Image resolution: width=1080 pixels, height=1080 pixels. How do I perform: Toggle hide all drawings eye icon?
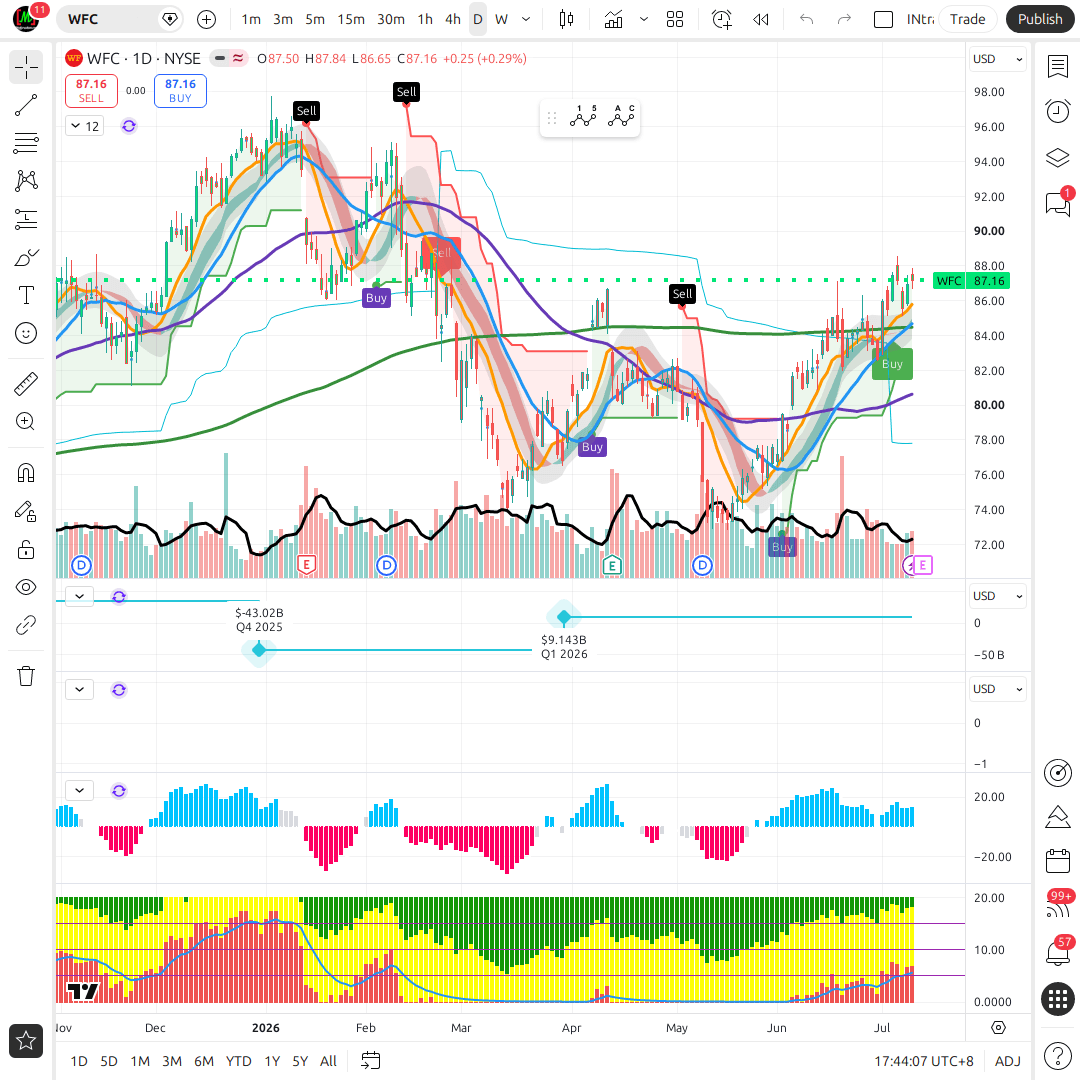26,587
